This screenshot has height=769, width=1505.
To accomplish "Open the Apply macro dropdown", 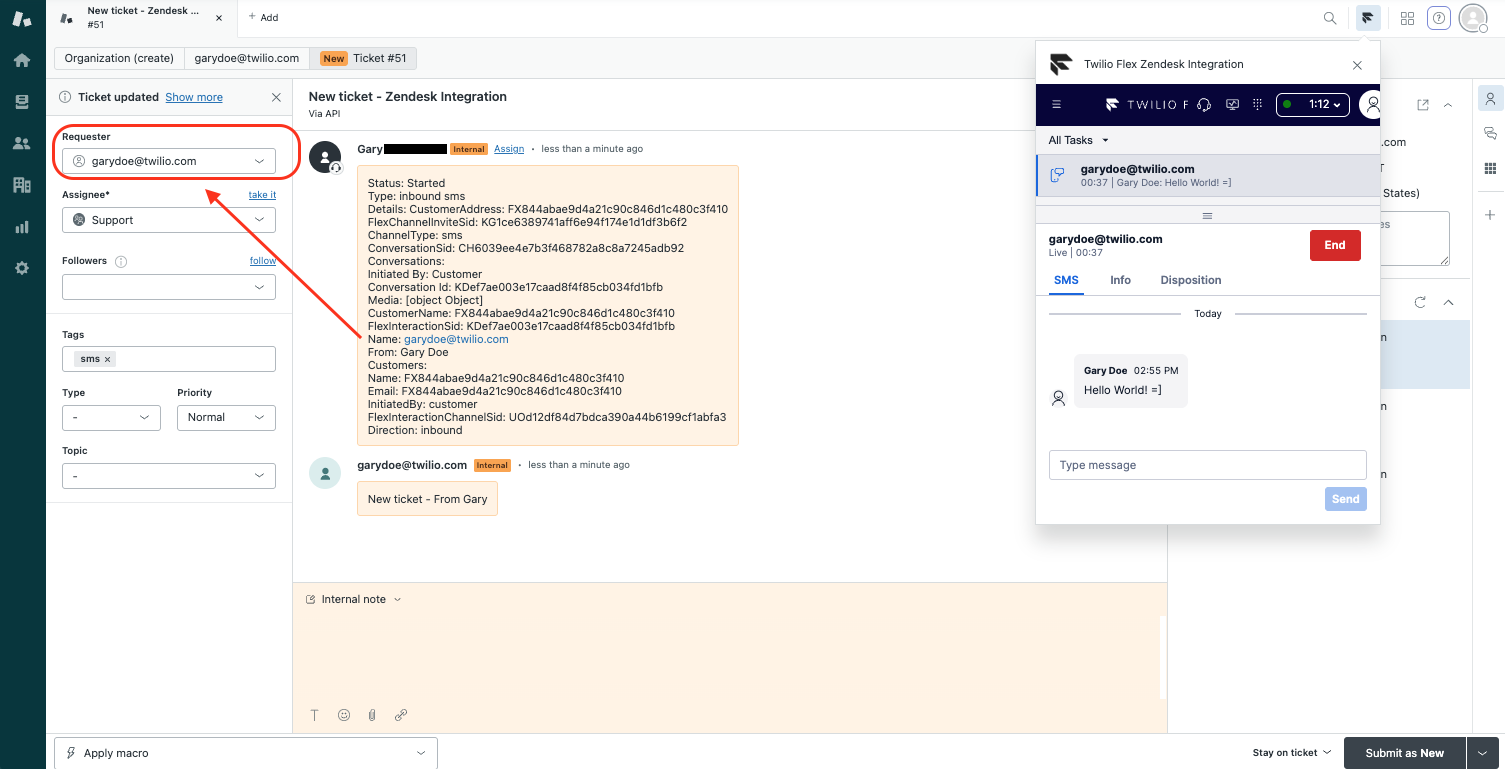I will (246, 753).
